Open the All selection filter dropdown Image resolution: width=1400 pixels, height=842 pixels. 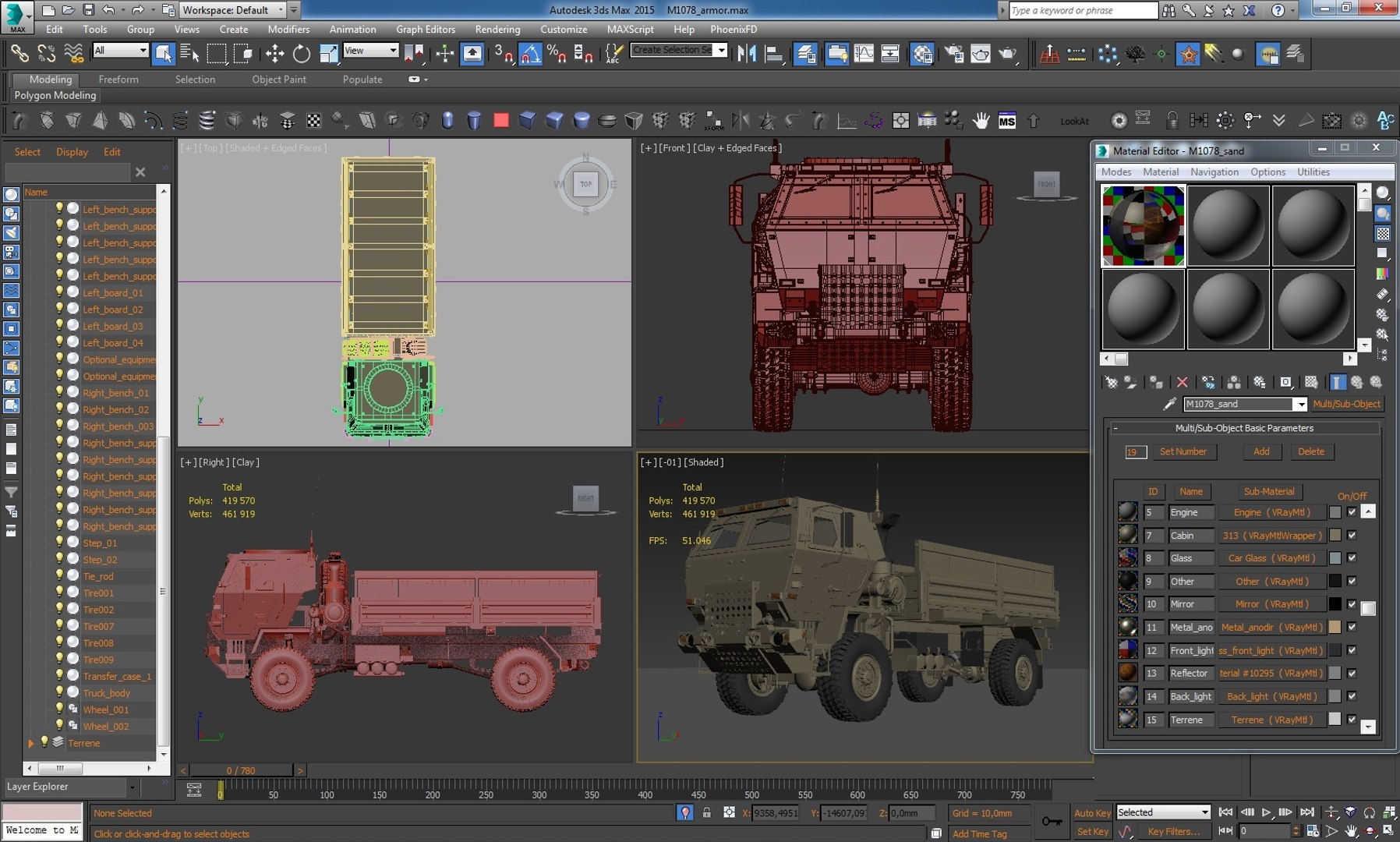[120, 50]
